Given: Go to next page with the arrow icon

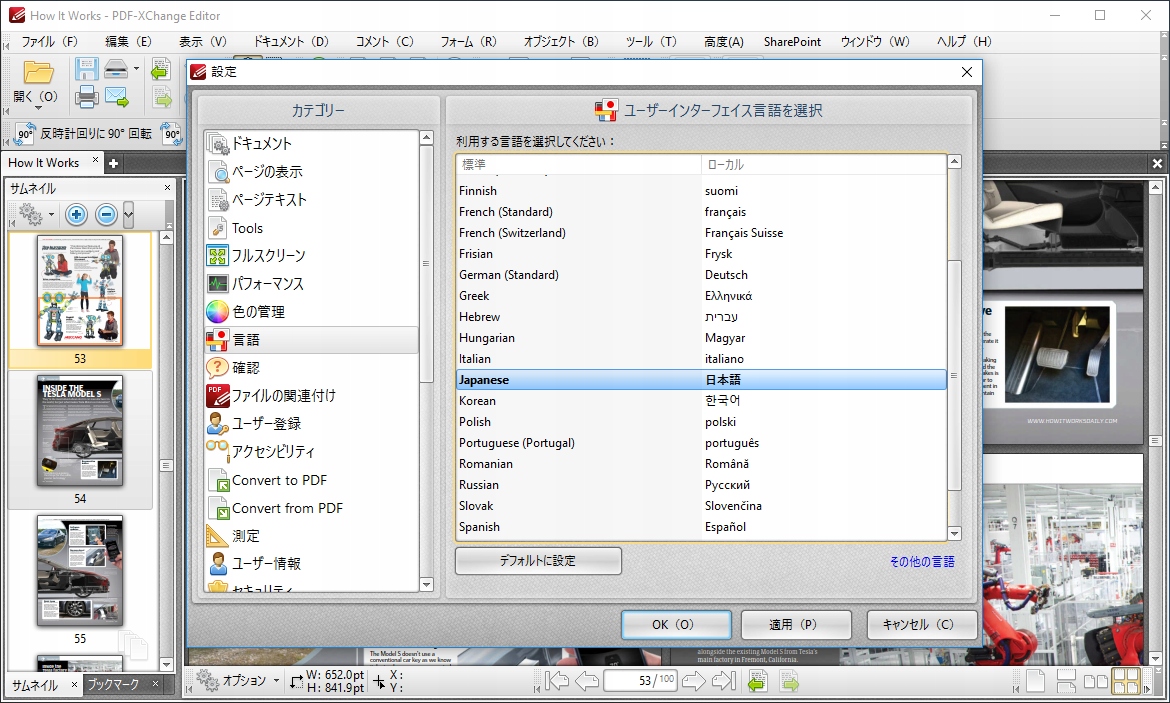Looking at the screenshot, I should pos(695,680).
